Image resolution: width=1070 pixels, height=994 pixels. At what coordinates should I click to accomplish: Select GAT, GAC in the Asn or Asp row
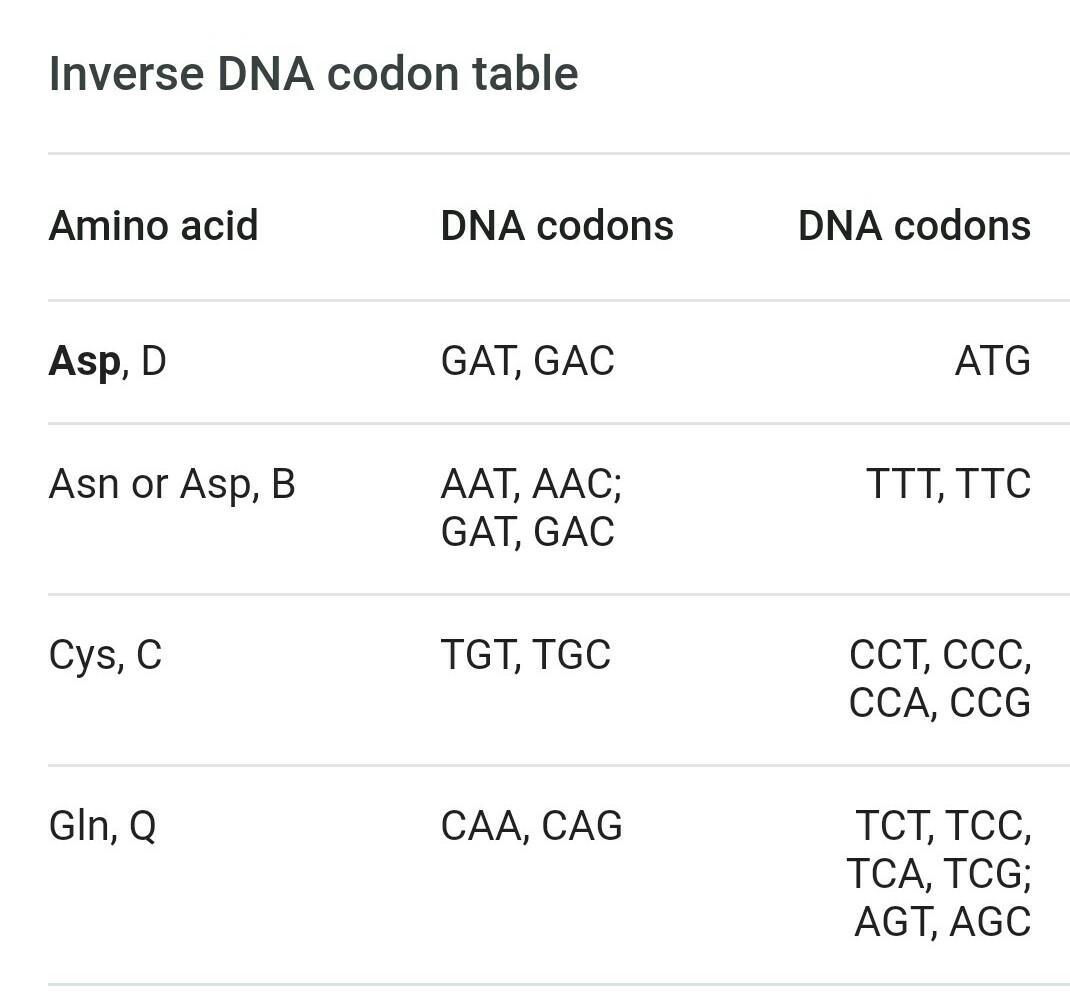point(527,532)
